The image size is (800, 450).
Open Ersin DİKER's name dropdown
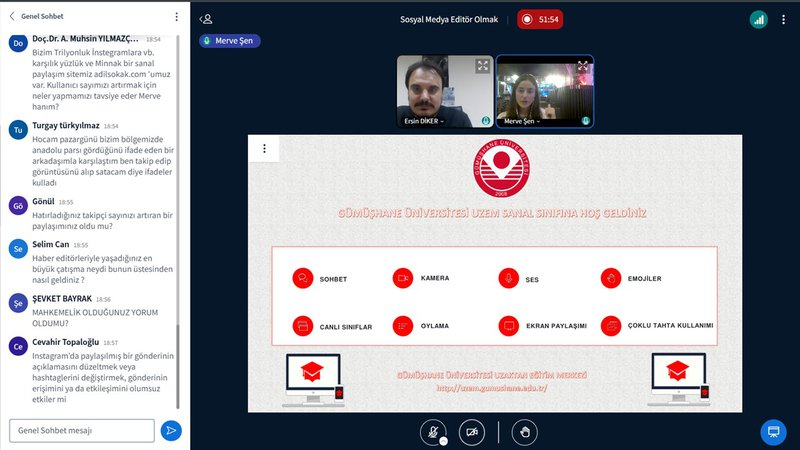[426, 121]
